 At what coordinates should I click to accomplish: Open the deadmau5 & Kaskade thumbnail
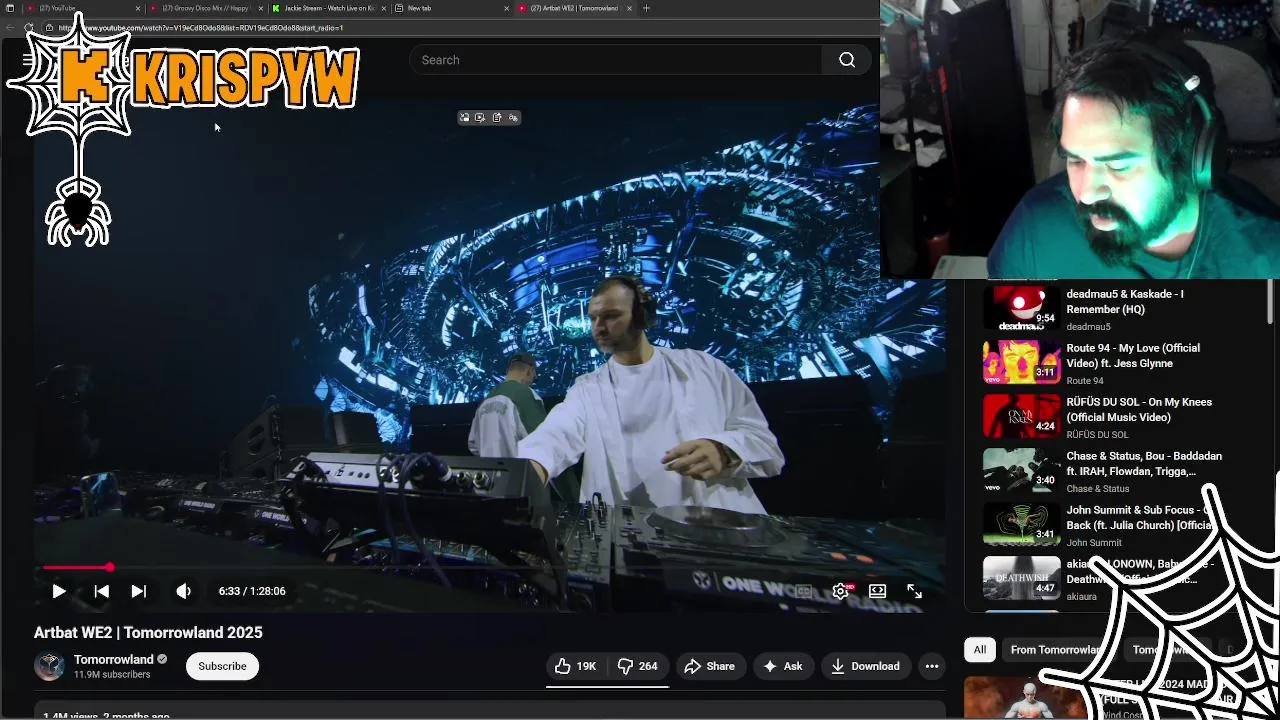(1021, 308)
